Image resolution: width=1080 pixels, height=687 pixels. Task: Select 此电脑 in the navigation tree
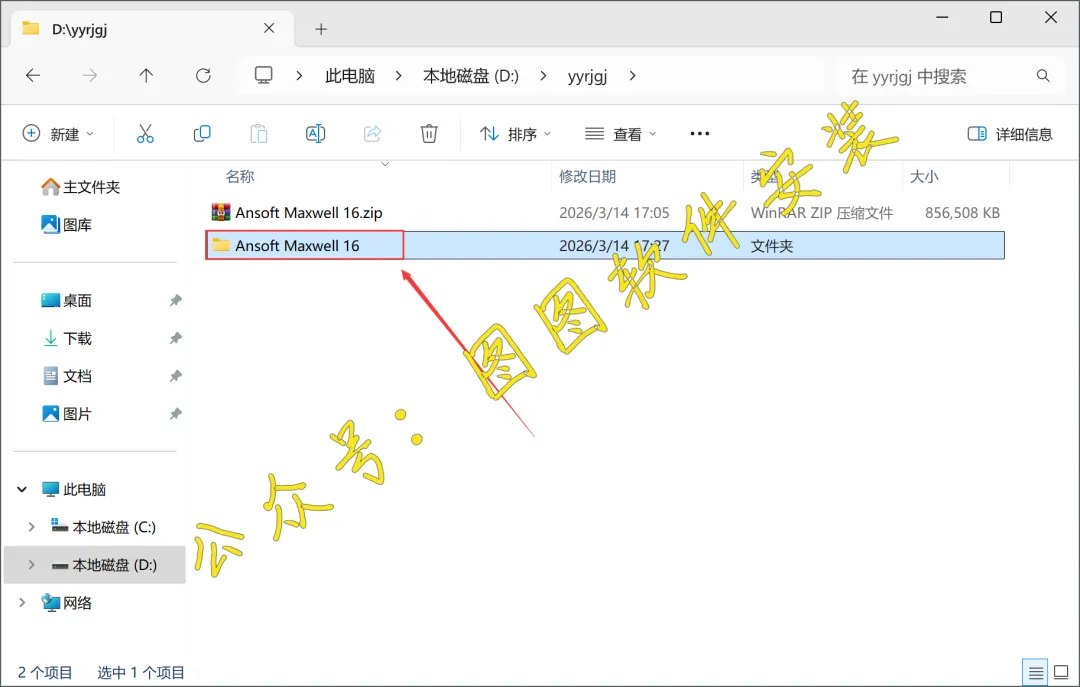[x=74, y=489]
